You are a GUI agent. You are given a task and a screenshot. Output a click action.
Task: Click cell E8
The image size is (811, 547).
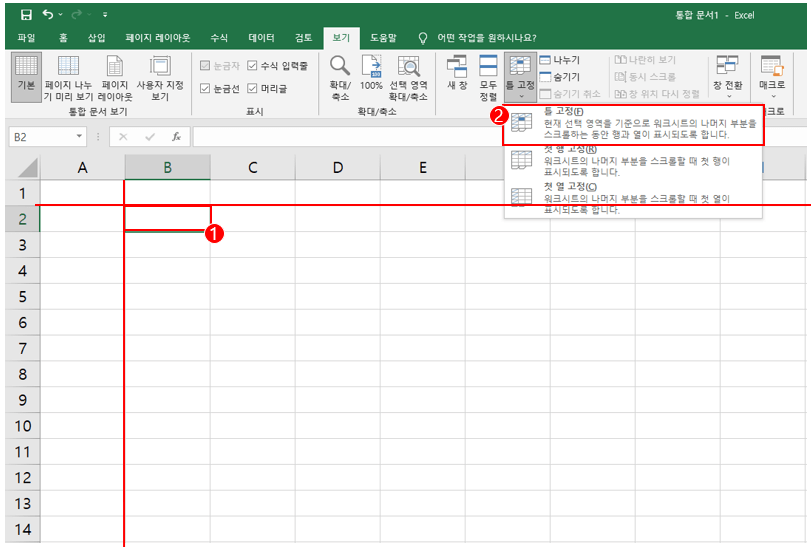[x=423, y=374]
